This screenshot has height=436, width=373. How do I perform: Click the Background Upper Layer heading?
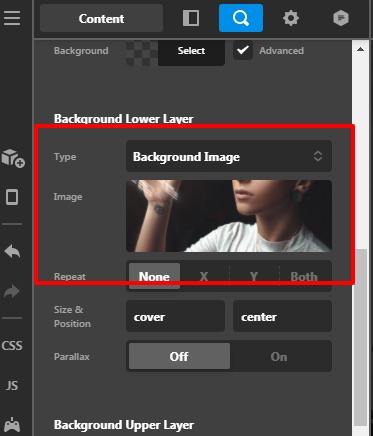124,425
